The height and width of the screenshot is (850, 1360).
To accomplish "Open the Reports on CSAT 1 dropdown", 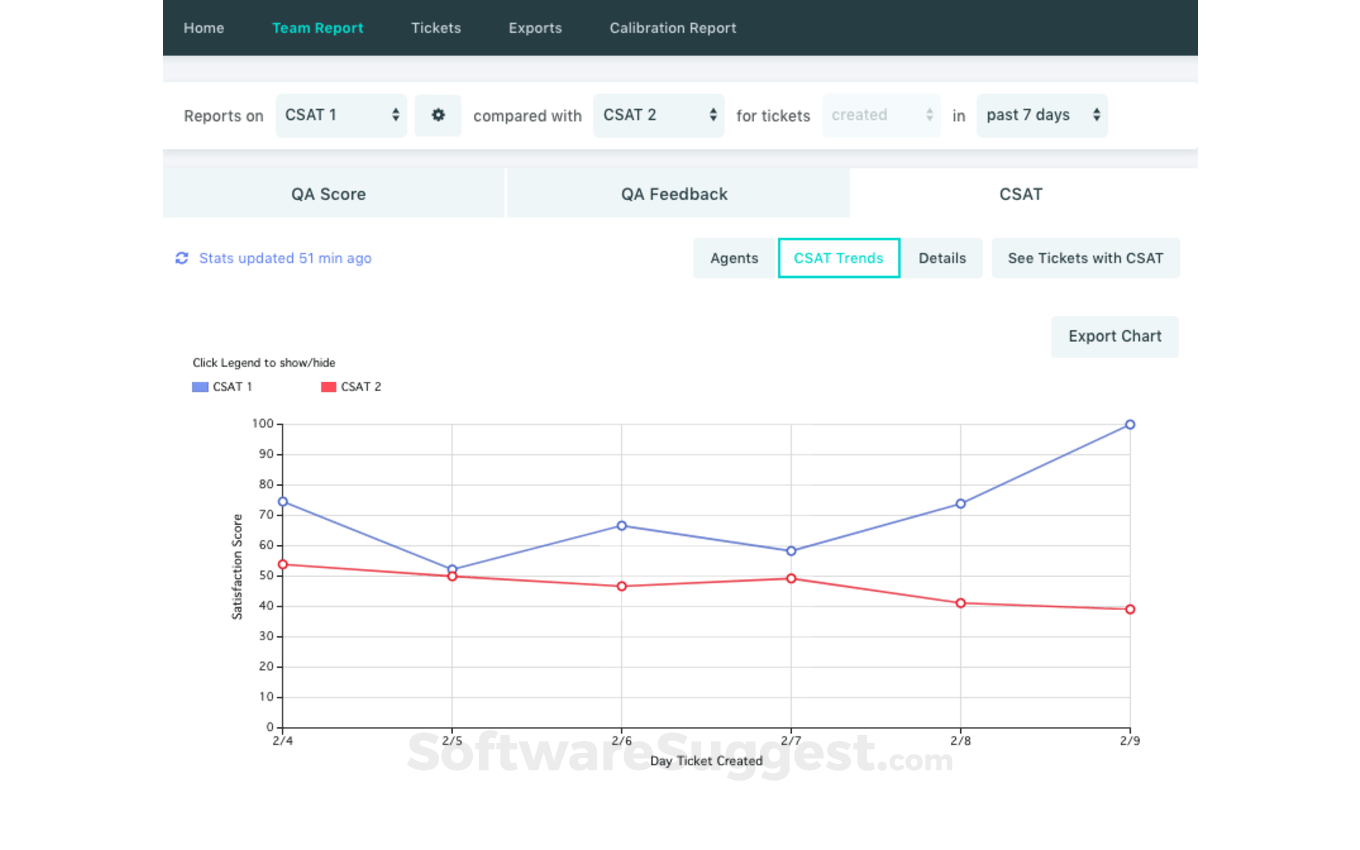I will point(341,115).
